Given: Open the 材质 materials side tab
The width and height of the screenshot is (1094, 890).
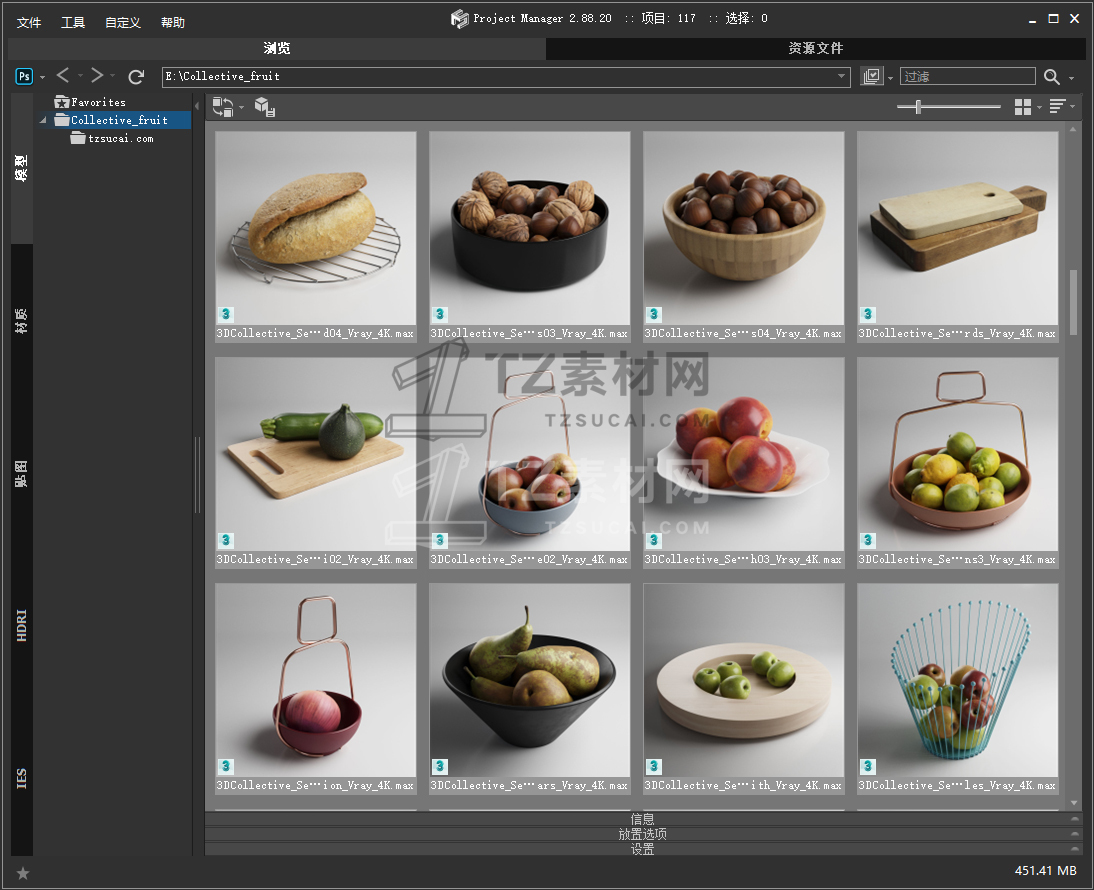Looking at the screenshot, I should point(21,320).
